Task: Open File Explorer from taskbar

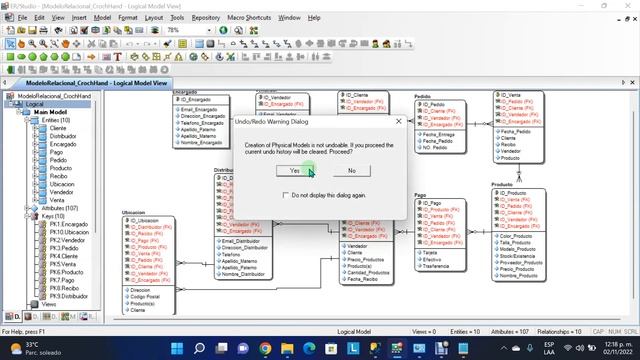Action: [x=287, y=348]
